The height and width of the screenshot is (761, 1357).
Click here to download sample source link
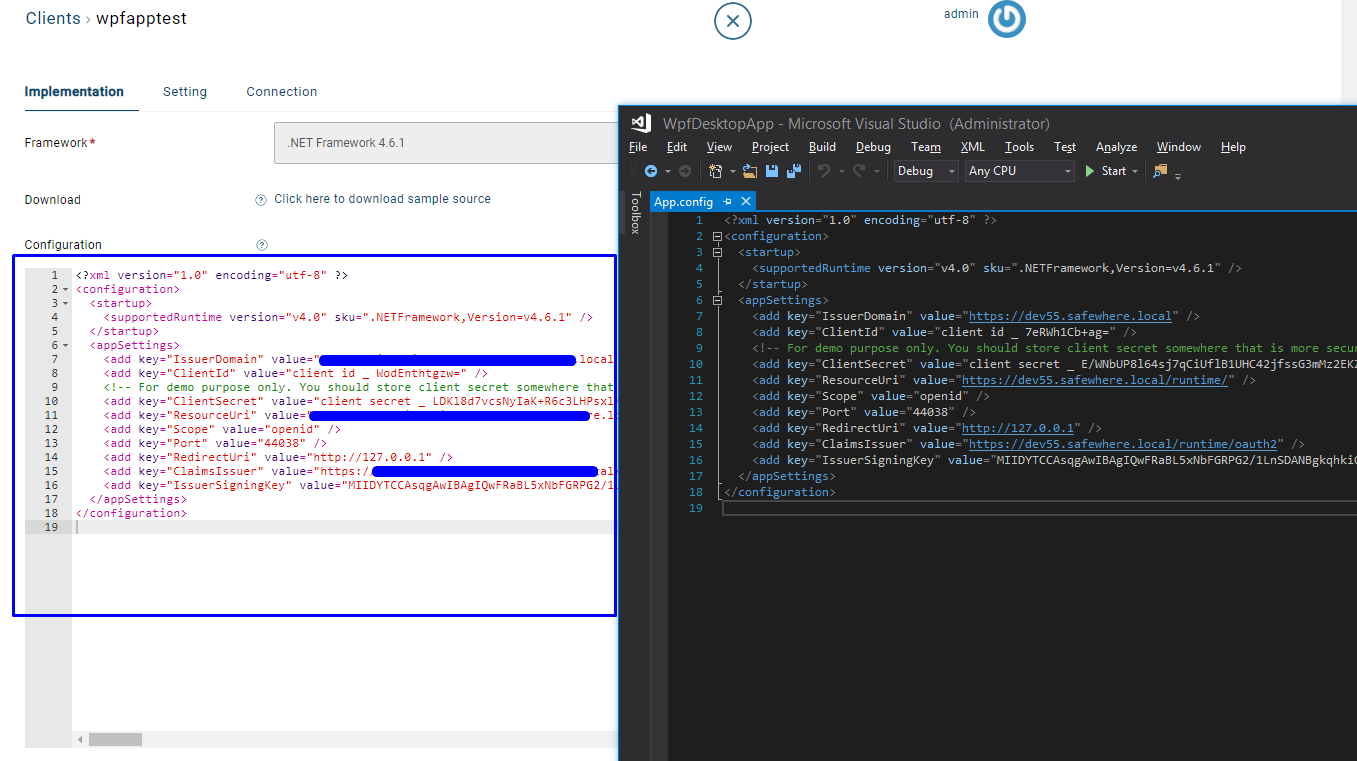pos(382,199)
